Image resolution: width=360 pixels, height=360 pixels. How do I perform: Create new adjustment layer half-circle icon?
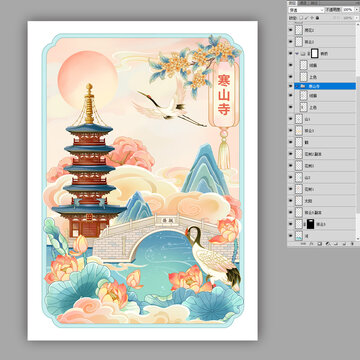click(327, 244)
